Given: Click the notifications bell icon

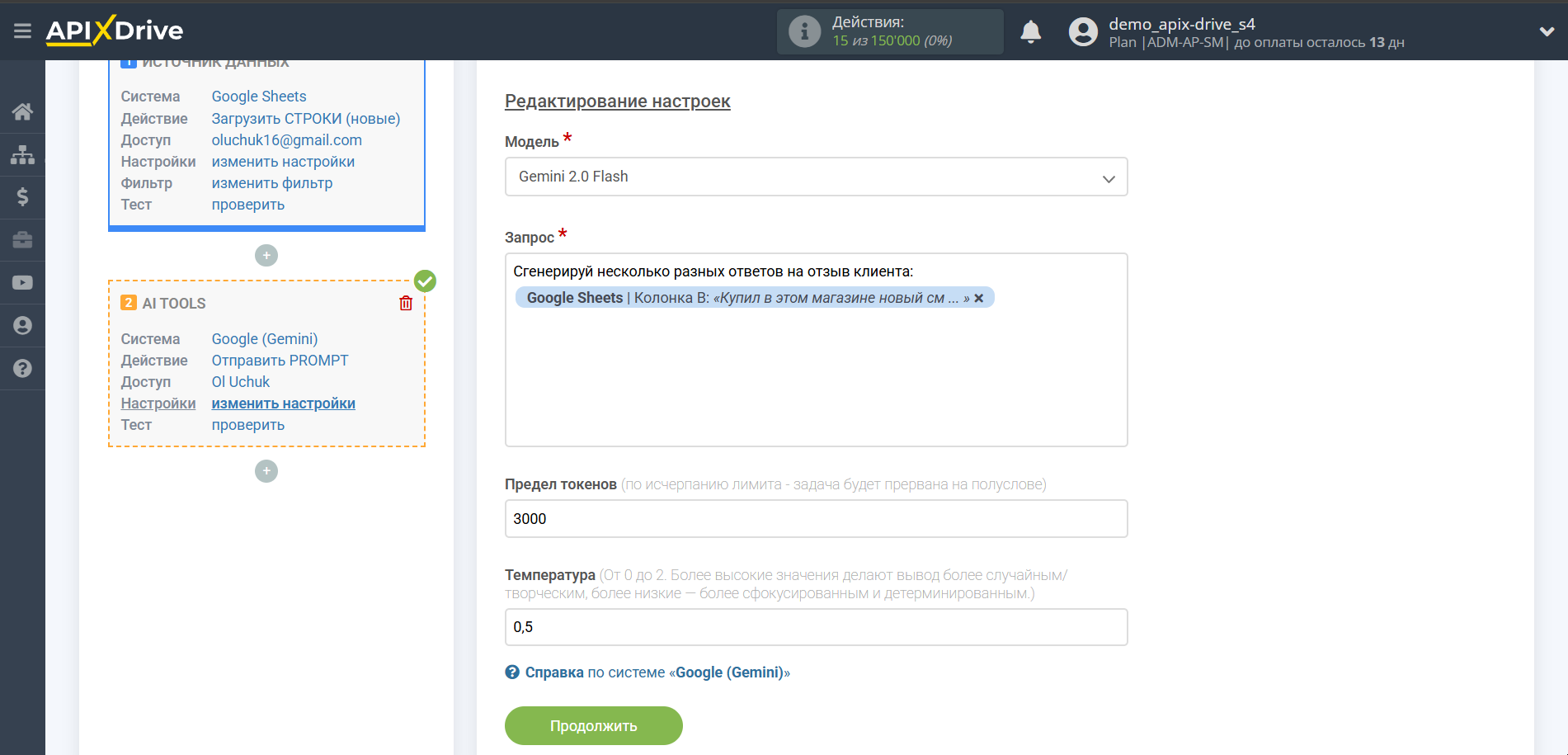Looking at the screenshot, I should [1030, 32].
